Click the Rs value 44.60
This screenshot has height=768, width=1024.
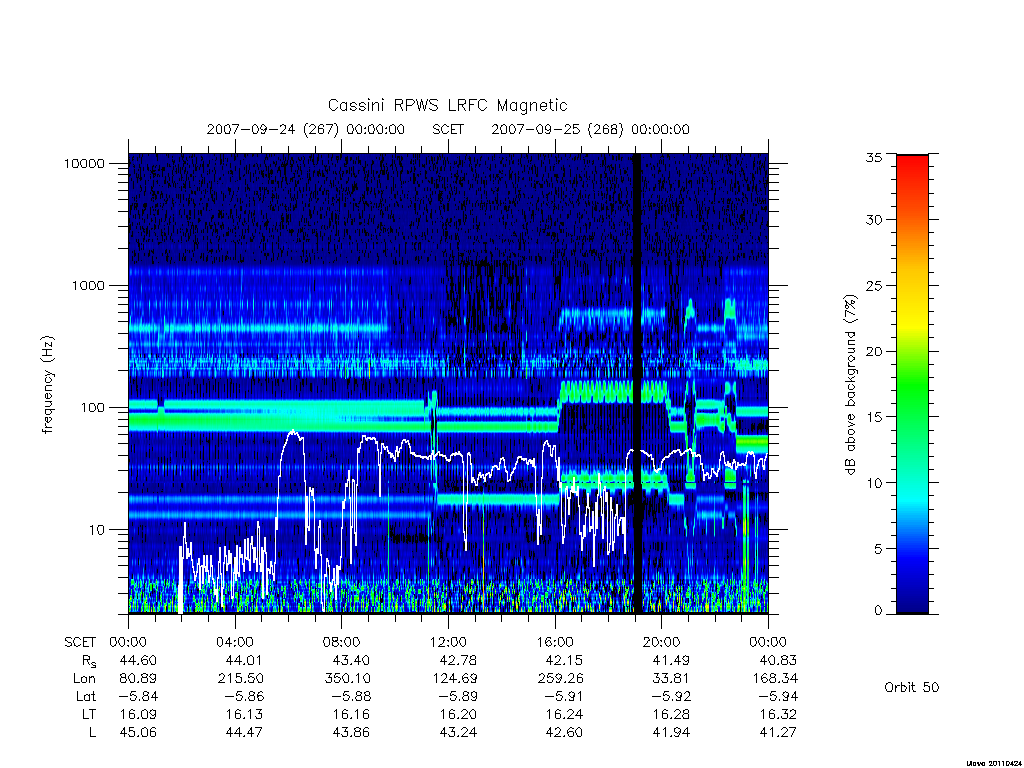click(138, 661)
